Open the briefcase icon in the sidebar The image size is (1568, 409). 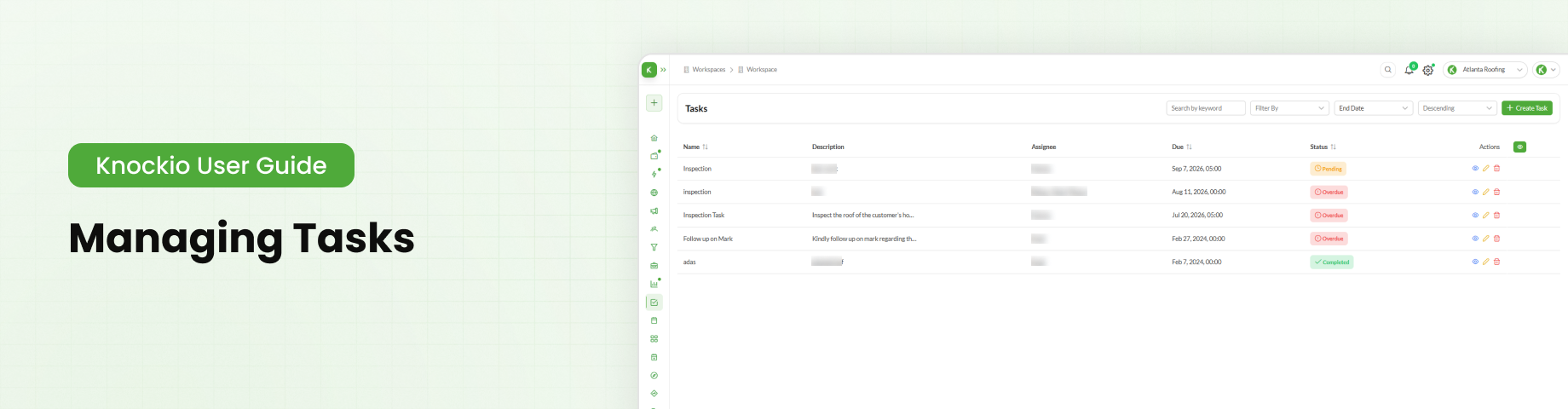[654, 266]
